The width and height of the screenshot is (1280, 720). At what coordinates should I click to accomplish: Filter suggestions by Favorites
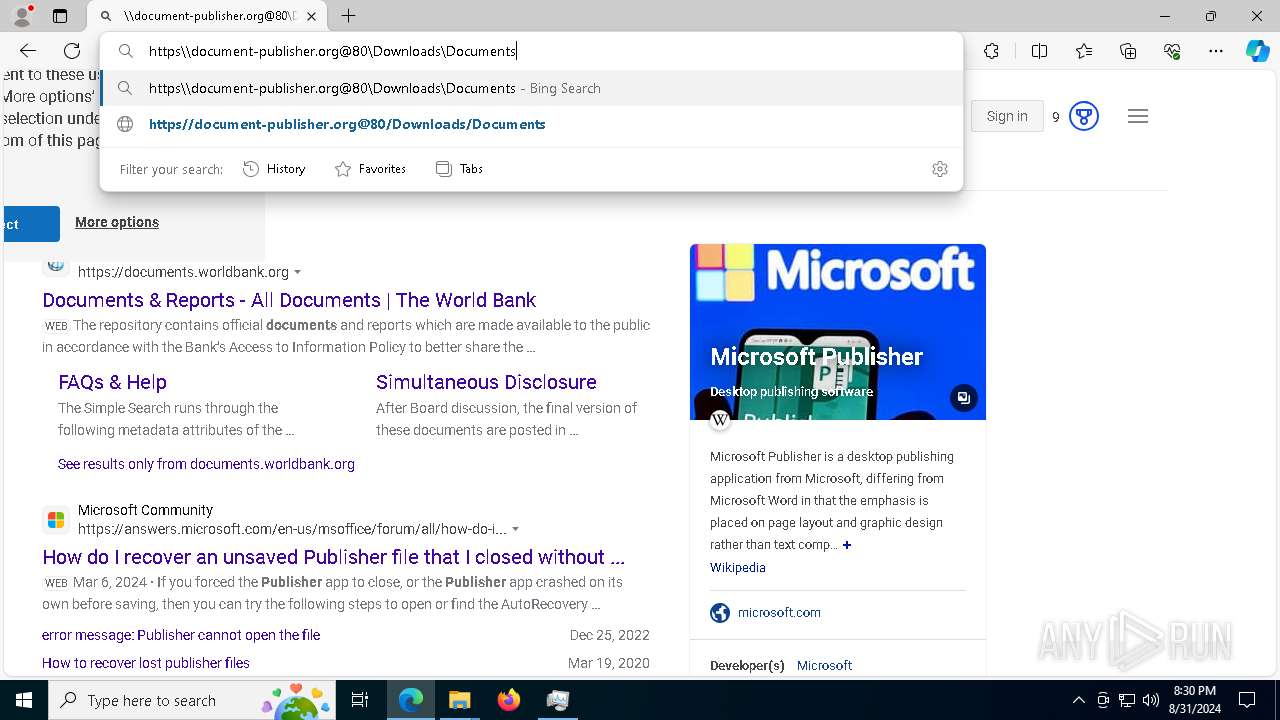tap(370, 169)
